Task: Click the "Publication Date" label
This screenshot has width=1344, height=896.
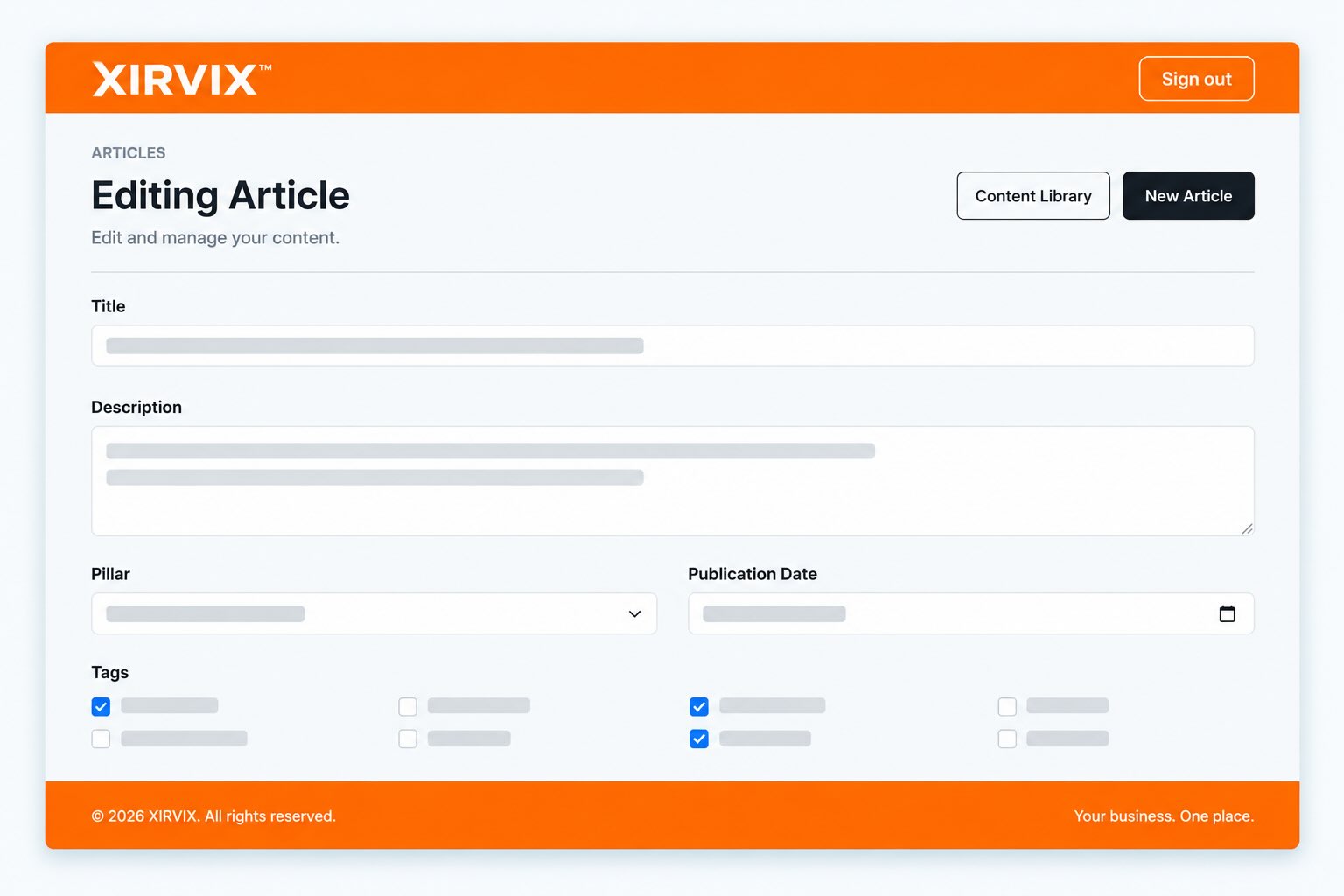Action: 752,574
